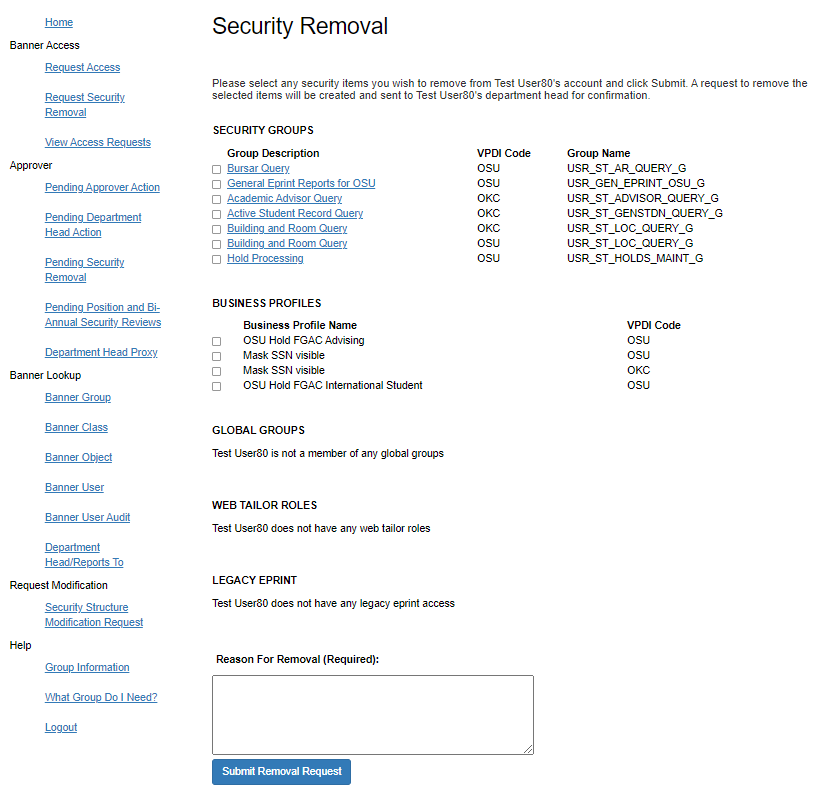
Task: Open the What Group Do I Need help link
Action: [x=101, y=697]
